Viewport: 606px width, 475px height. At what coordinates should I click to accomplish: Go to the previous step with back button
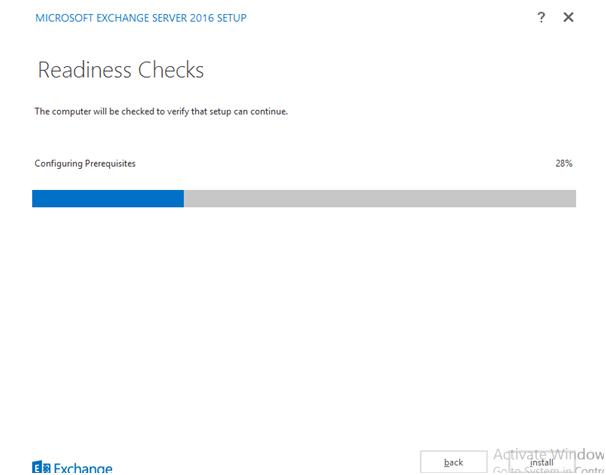point(453,462)
